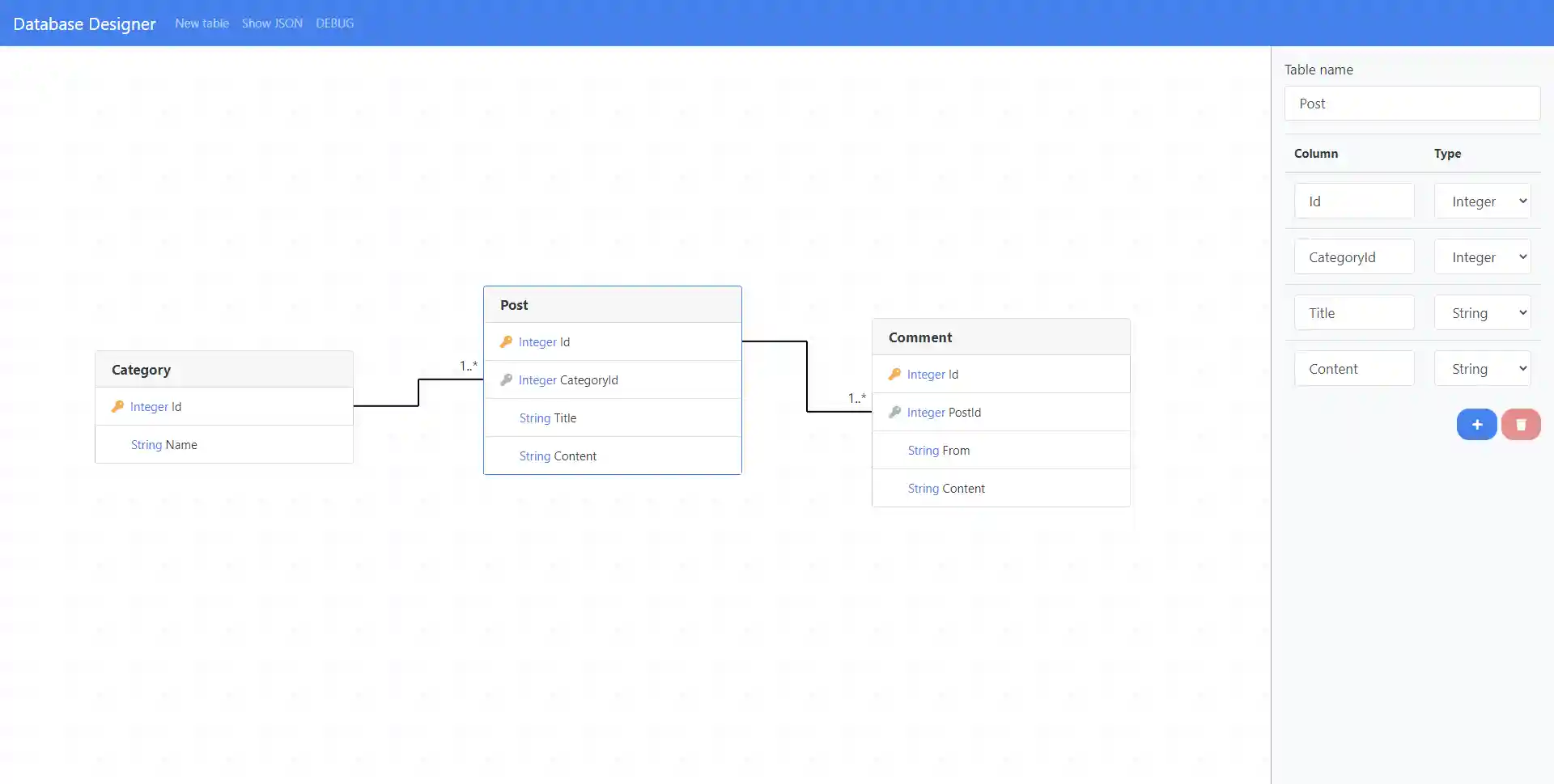Click the String Name row in Category

pos(223,444)
